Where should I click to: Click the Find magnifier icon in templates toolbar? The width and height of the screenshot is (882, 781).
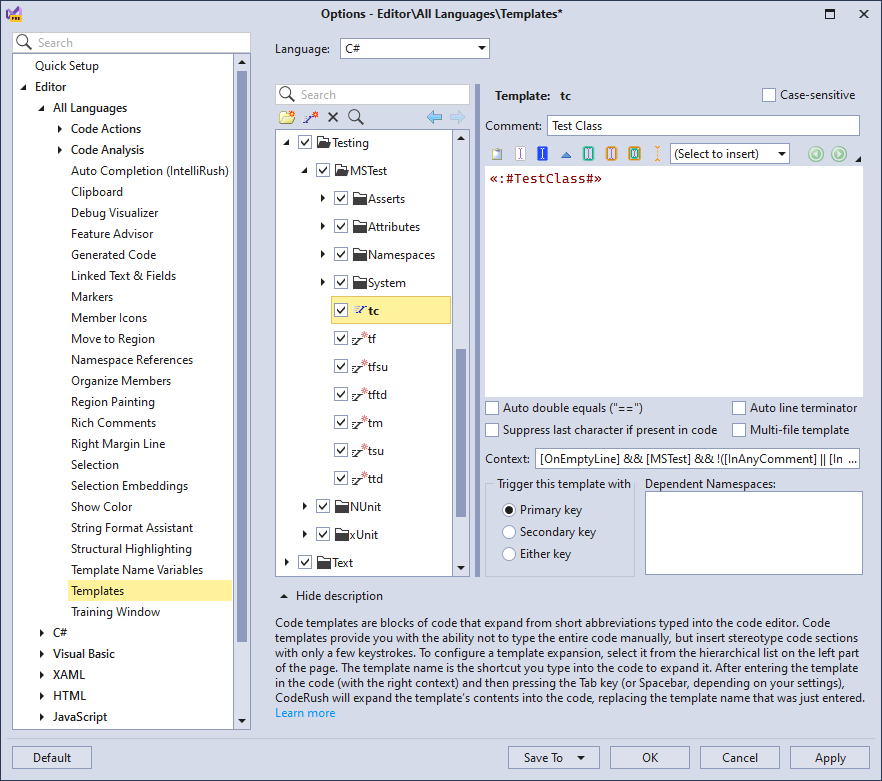click(x=356, y=117)
